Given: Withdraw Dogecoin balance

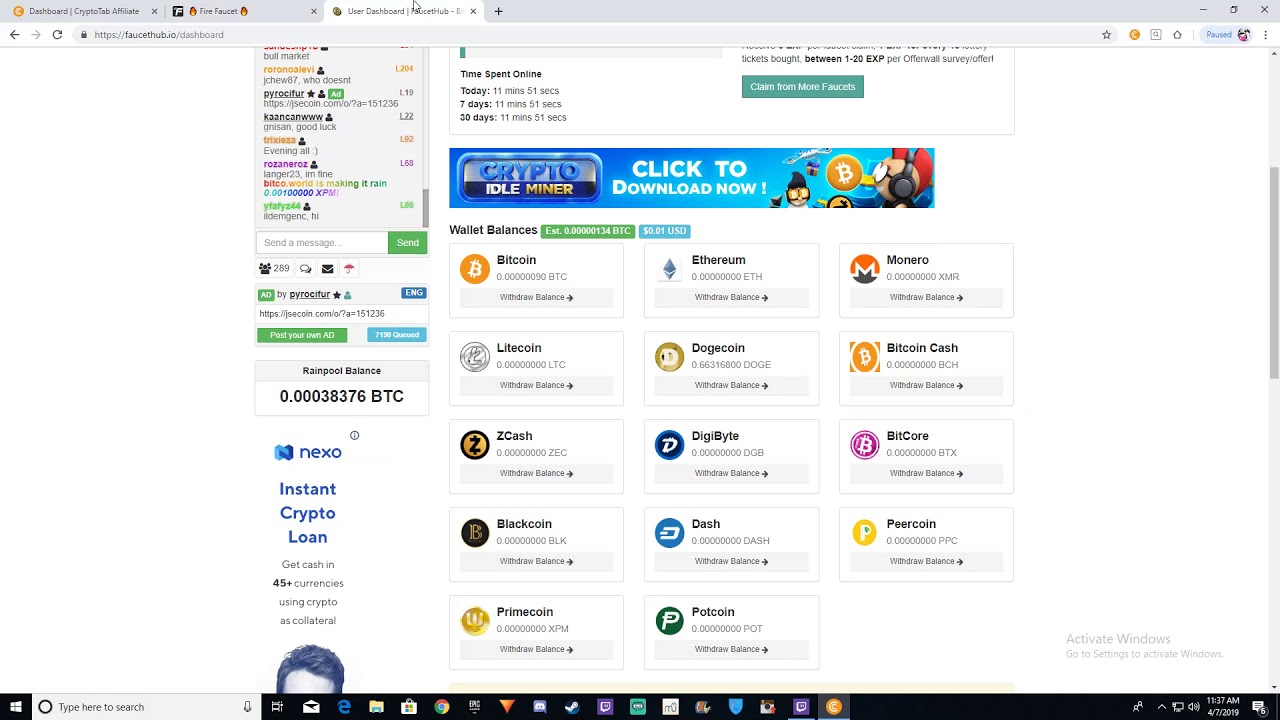Looking at the screenshot, I should [731, 385].
